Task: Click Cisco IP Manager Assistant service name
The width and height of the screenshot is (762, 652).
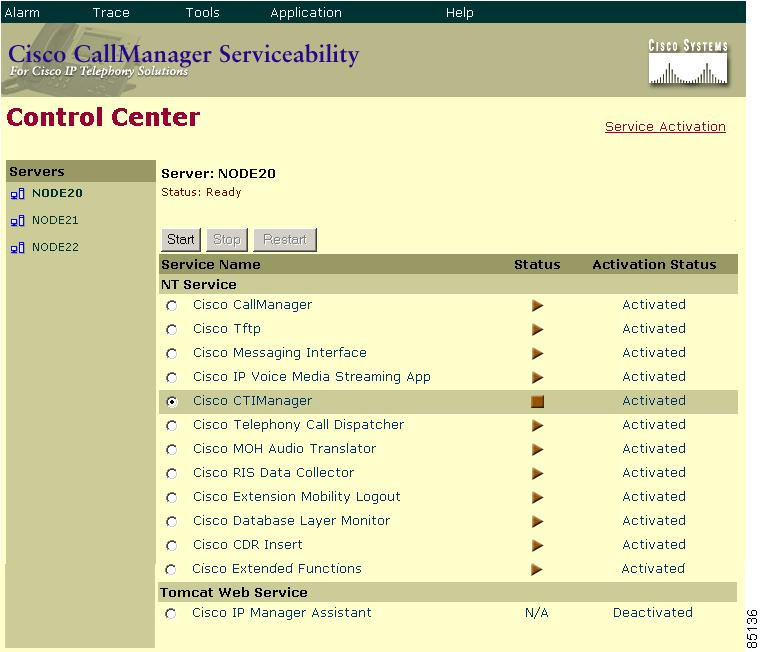Action: point(281,613)
